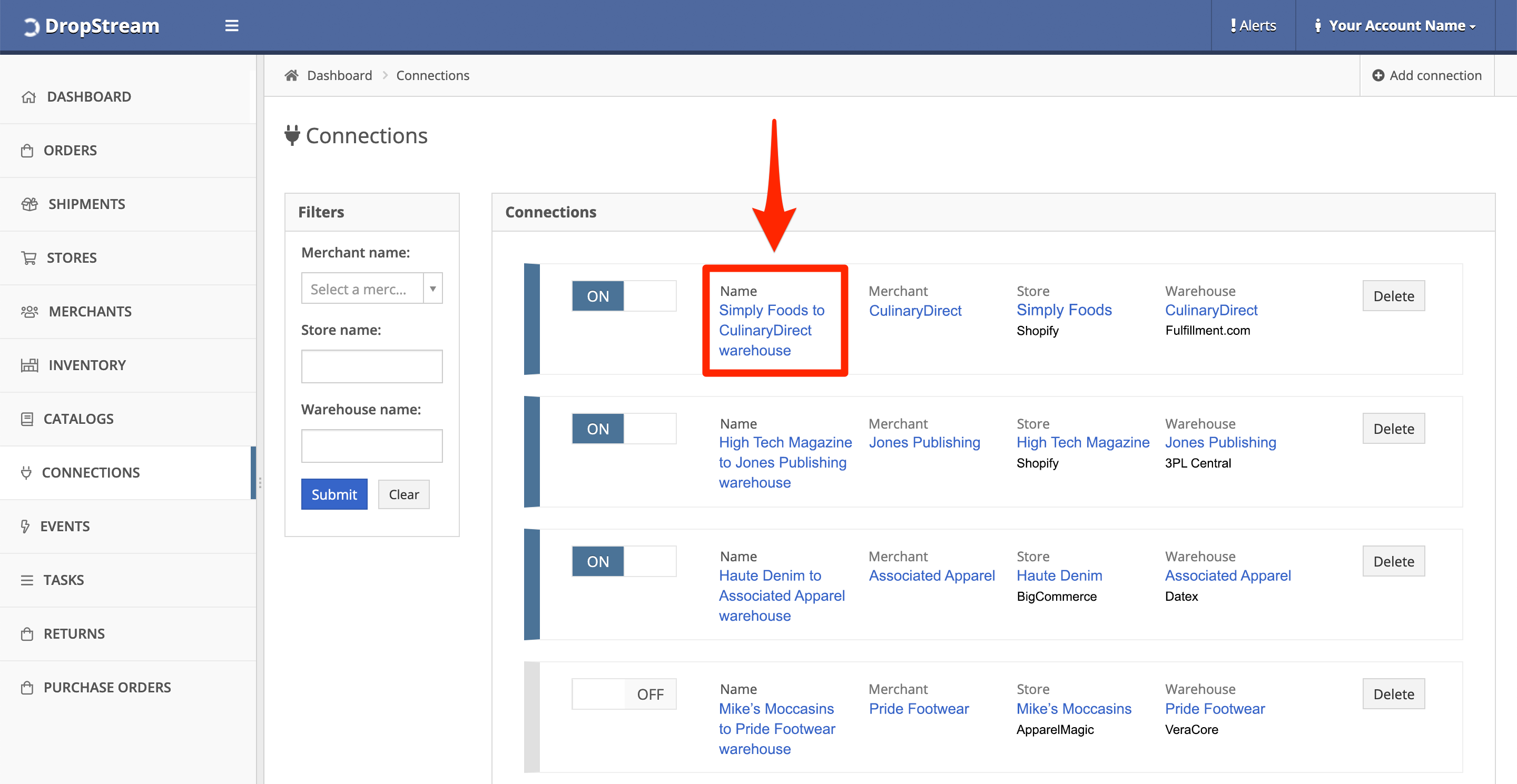Image resolution: width=1517 pixels, height=784 pixels.
Task: Turn on the Mike's Moccasins connection switch
Action: click(x=624, y=694)
